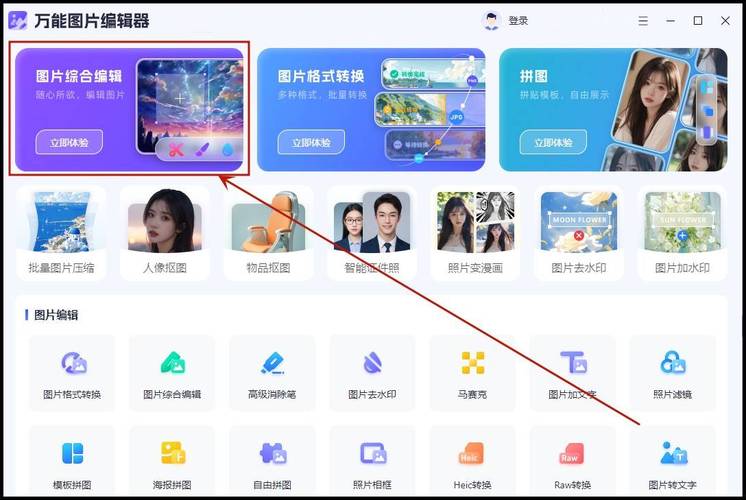Click the 拼图 banner title
The height and width of the screenshot is (500, 746).
[534, 76]
